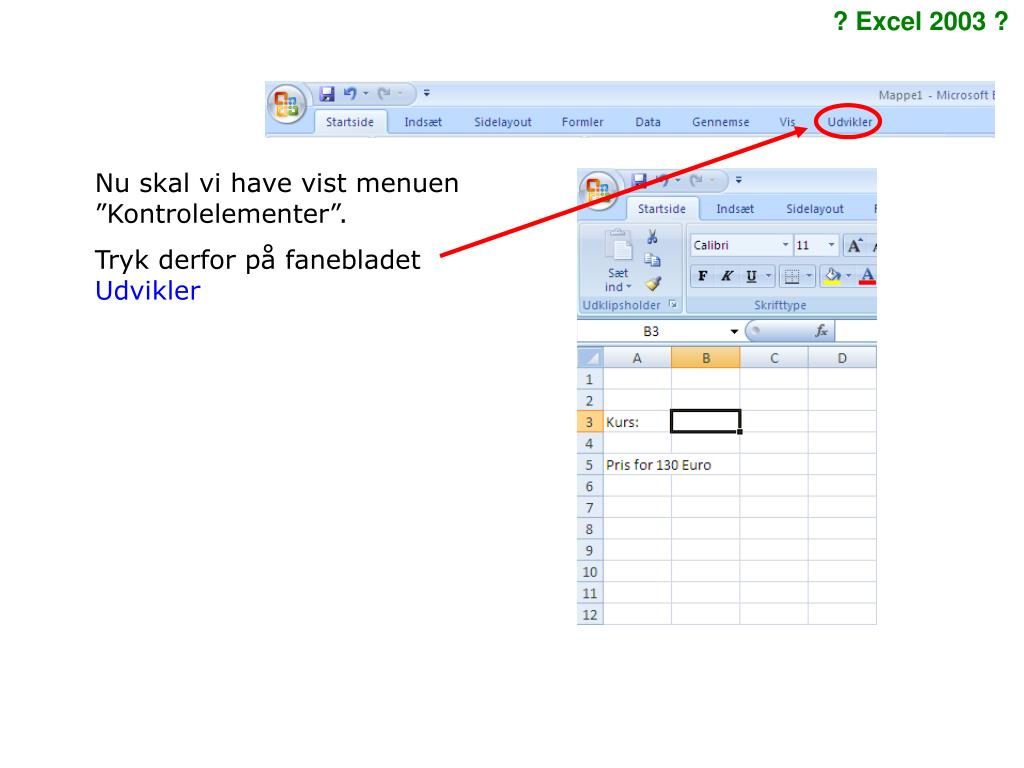The height and width of the screenshot is (768, 1024).
Task: Click the Cut scissors icon
Action: point(652,237)
